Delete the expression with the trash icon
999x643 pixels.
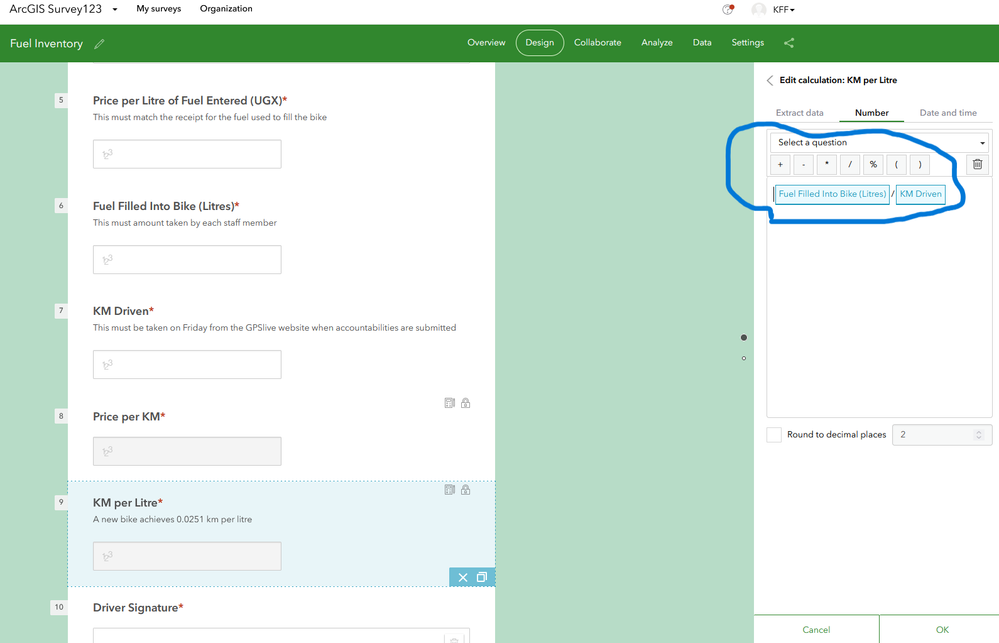point(977,164)
